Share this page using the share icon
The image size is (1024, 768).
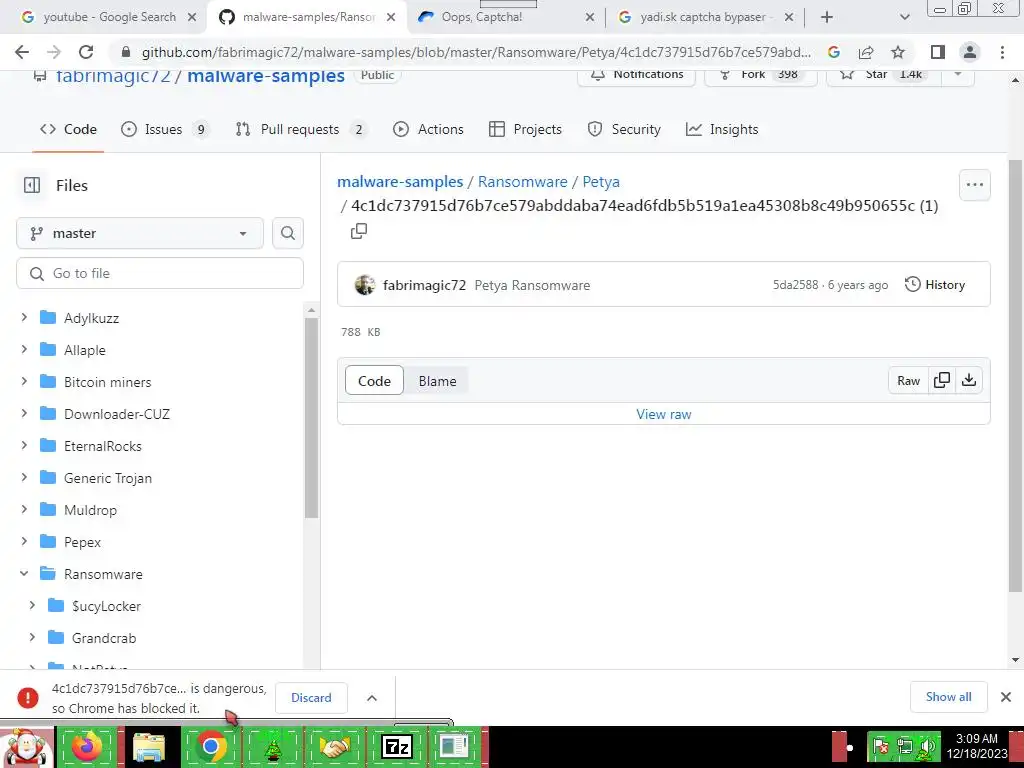point(866,52)
